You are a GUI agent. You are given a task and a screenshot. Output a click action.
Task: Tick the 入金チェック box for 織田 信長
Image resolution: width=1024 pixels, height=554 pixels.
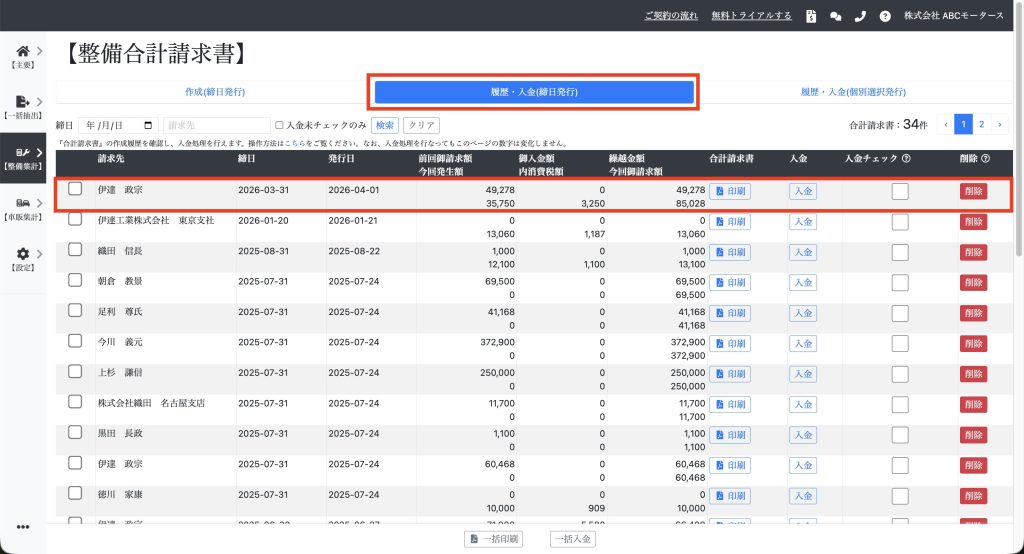[x=900, y=253]
